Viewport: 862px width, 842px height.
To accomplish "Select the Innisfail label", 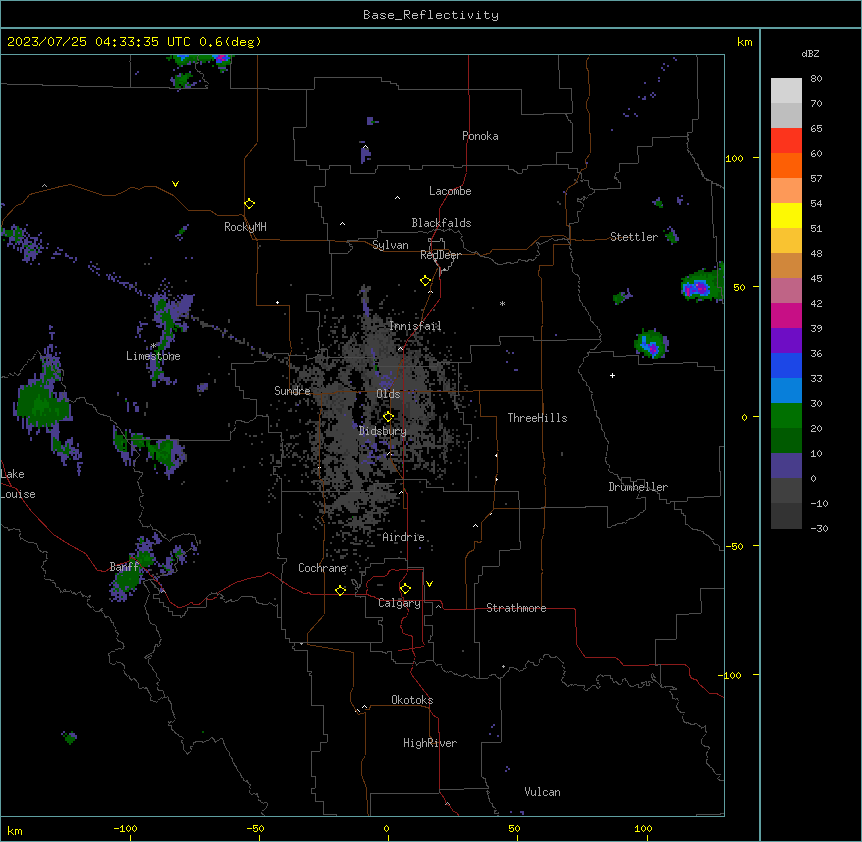I will [x=415, y=326].
